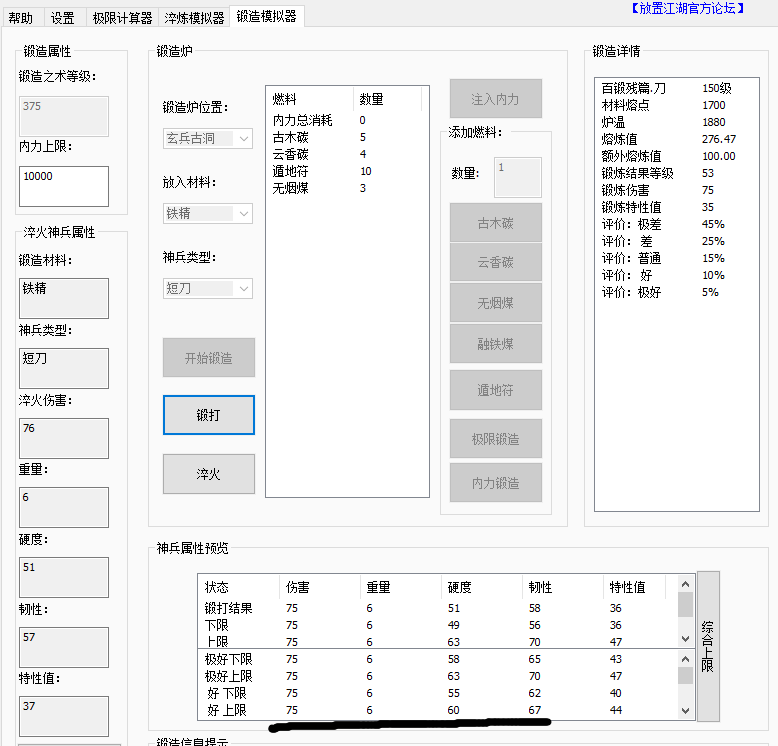The image size is (778, 746).
Task: Click the 重量 field showing 6
Action: pos(64,507)
